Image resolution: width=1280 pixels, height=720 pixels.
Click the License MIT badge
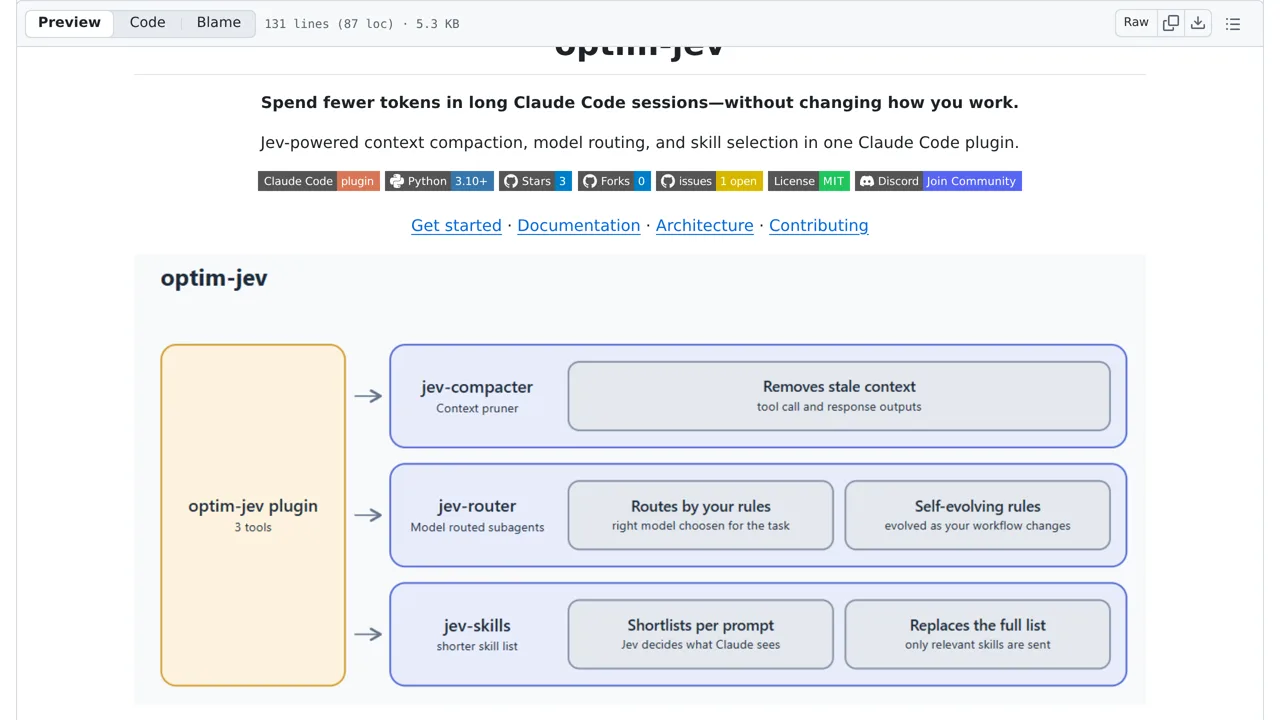pyautogui.click(x=809, y=181)
